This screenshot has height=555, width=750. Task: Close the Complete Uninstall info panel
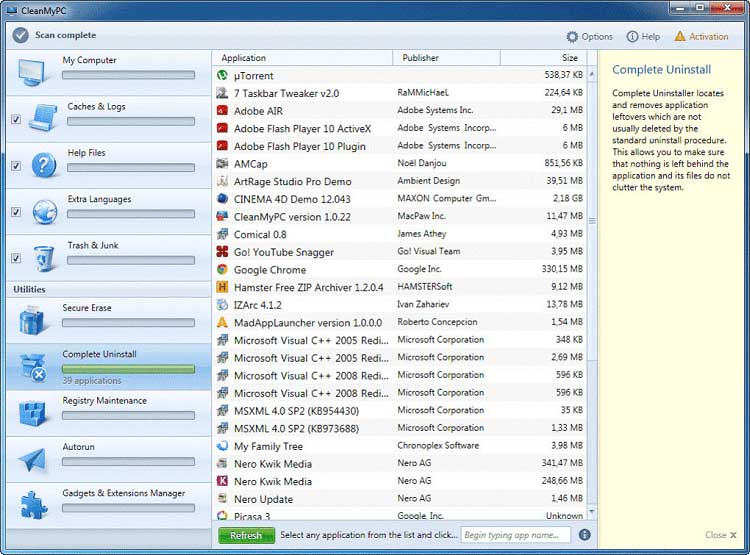click(721, 535)
